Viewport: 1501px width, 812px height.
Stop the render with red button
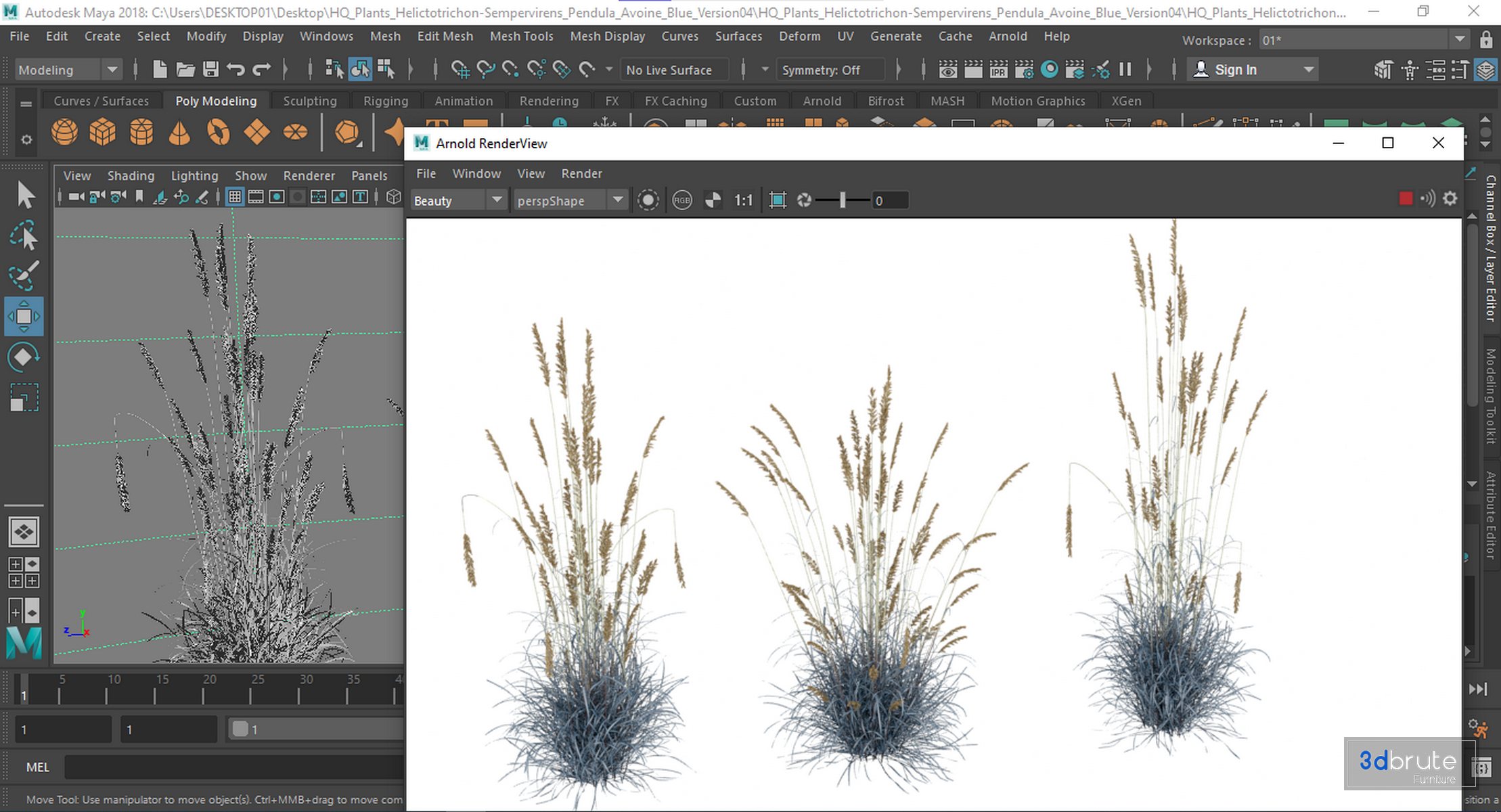click(1406, 199)
